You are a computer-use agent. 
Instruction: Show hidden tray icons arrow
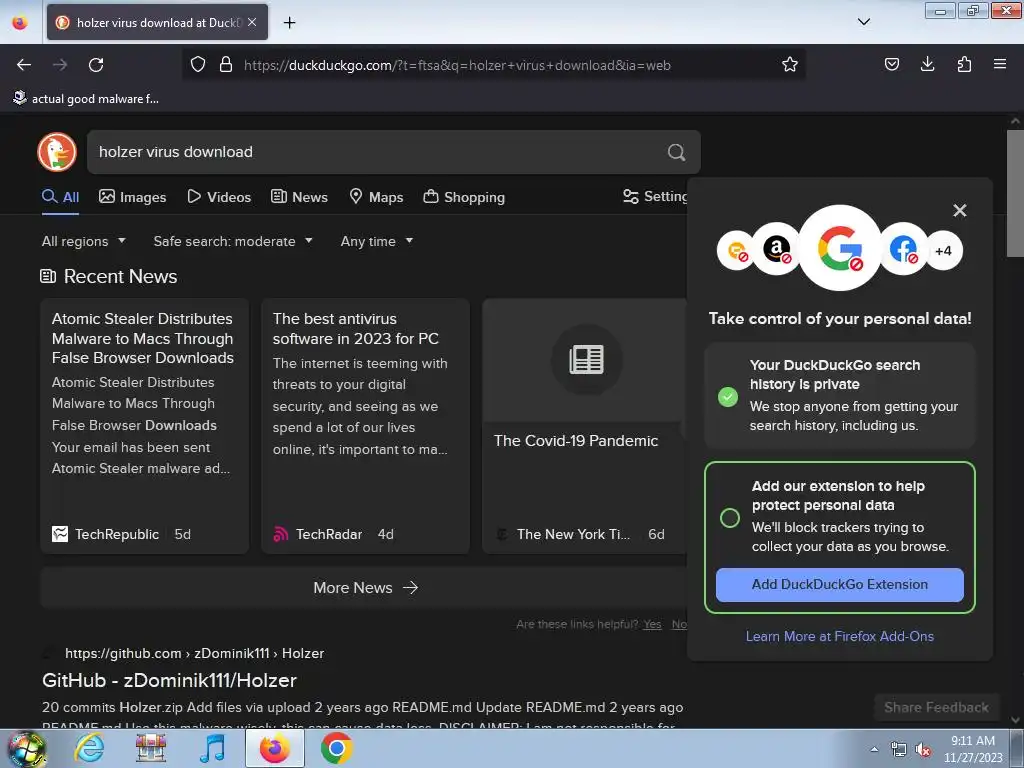pos(874,749)
